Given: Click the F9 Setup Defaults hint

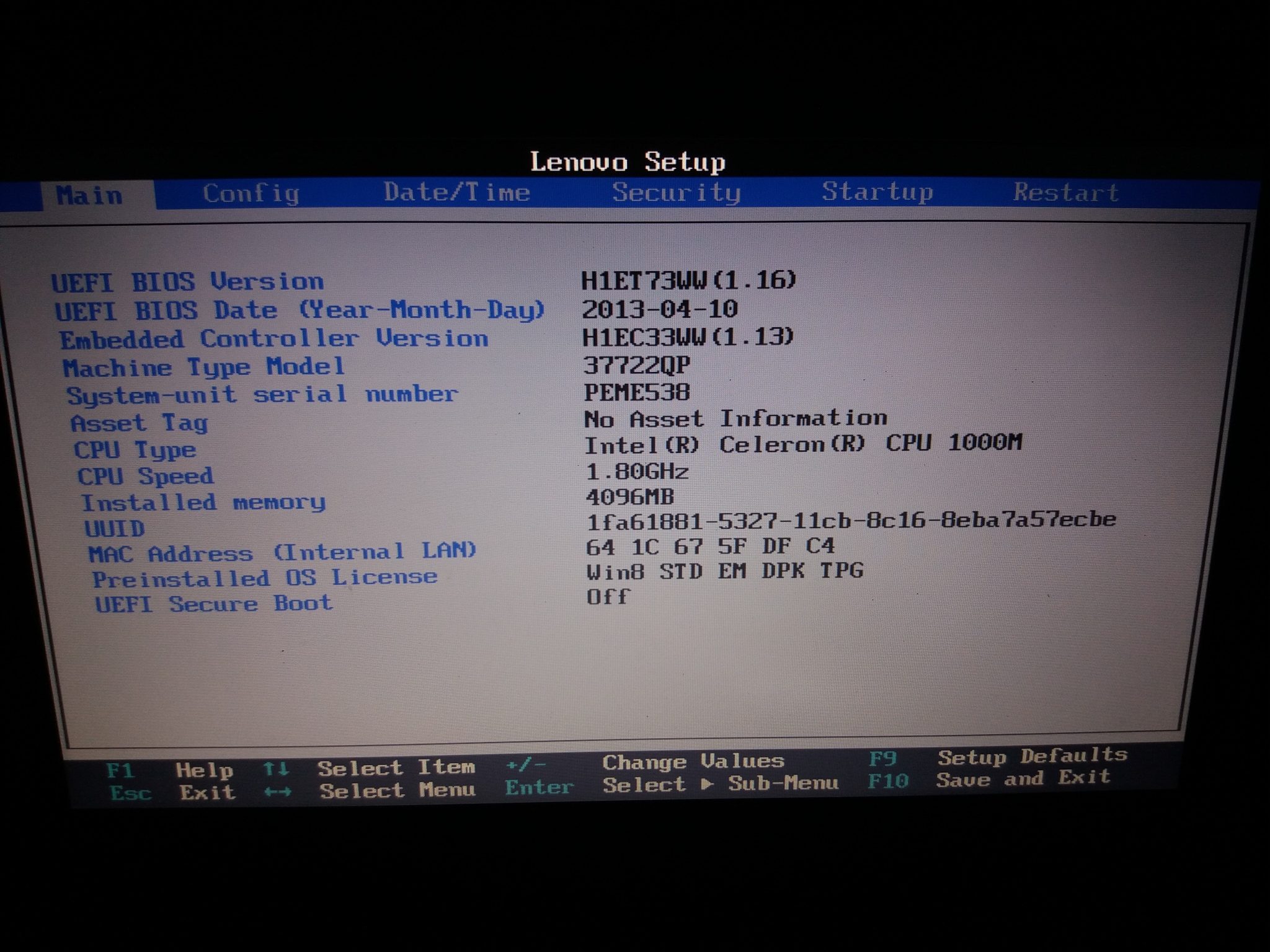Looking at the screenshot, I should (998, 757).
